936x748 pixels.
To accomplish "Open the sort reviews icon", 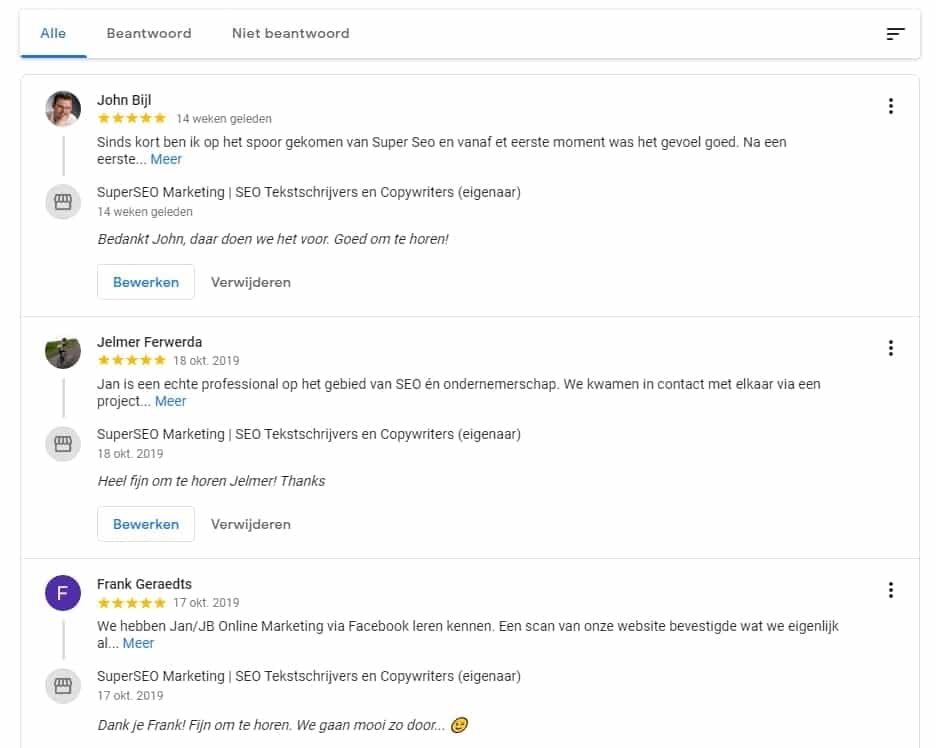I will point(895,33).
